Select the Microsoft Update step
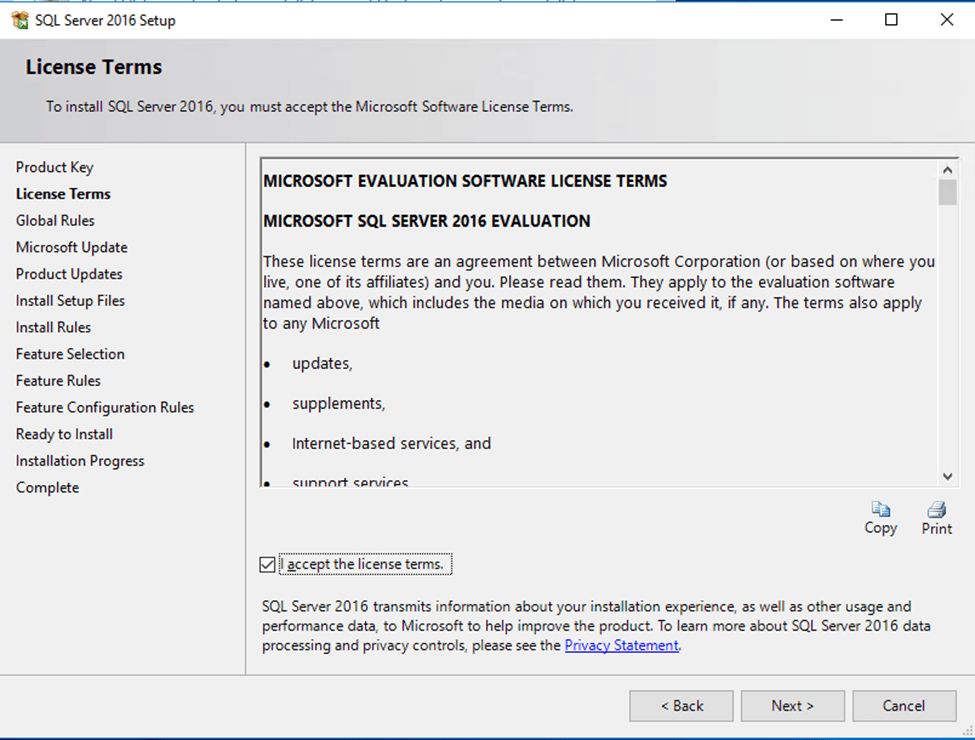This screenshot has width=975, height=740. click(72, 248)
